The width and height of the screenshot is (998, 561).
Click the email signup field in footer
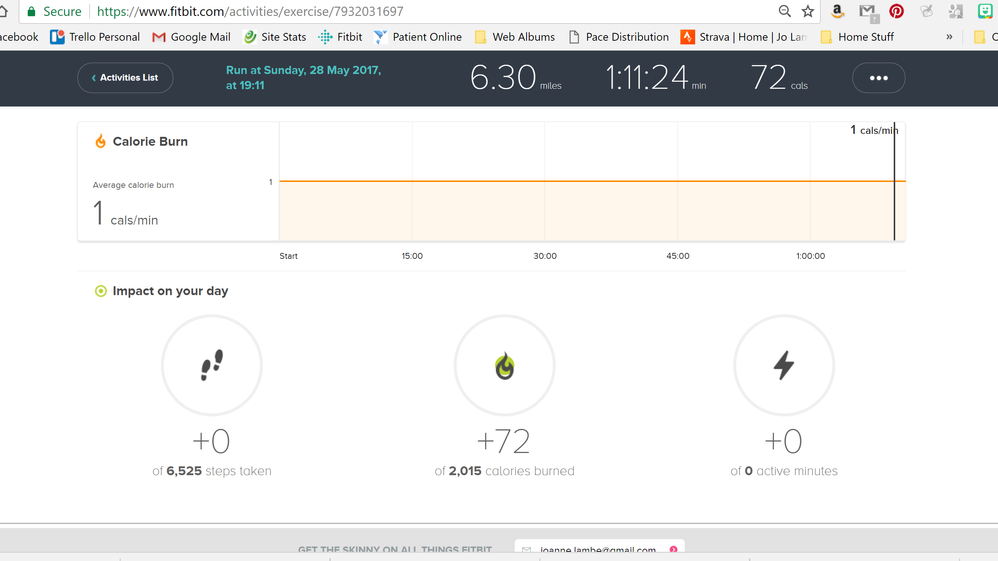click(x=597, y=549)
